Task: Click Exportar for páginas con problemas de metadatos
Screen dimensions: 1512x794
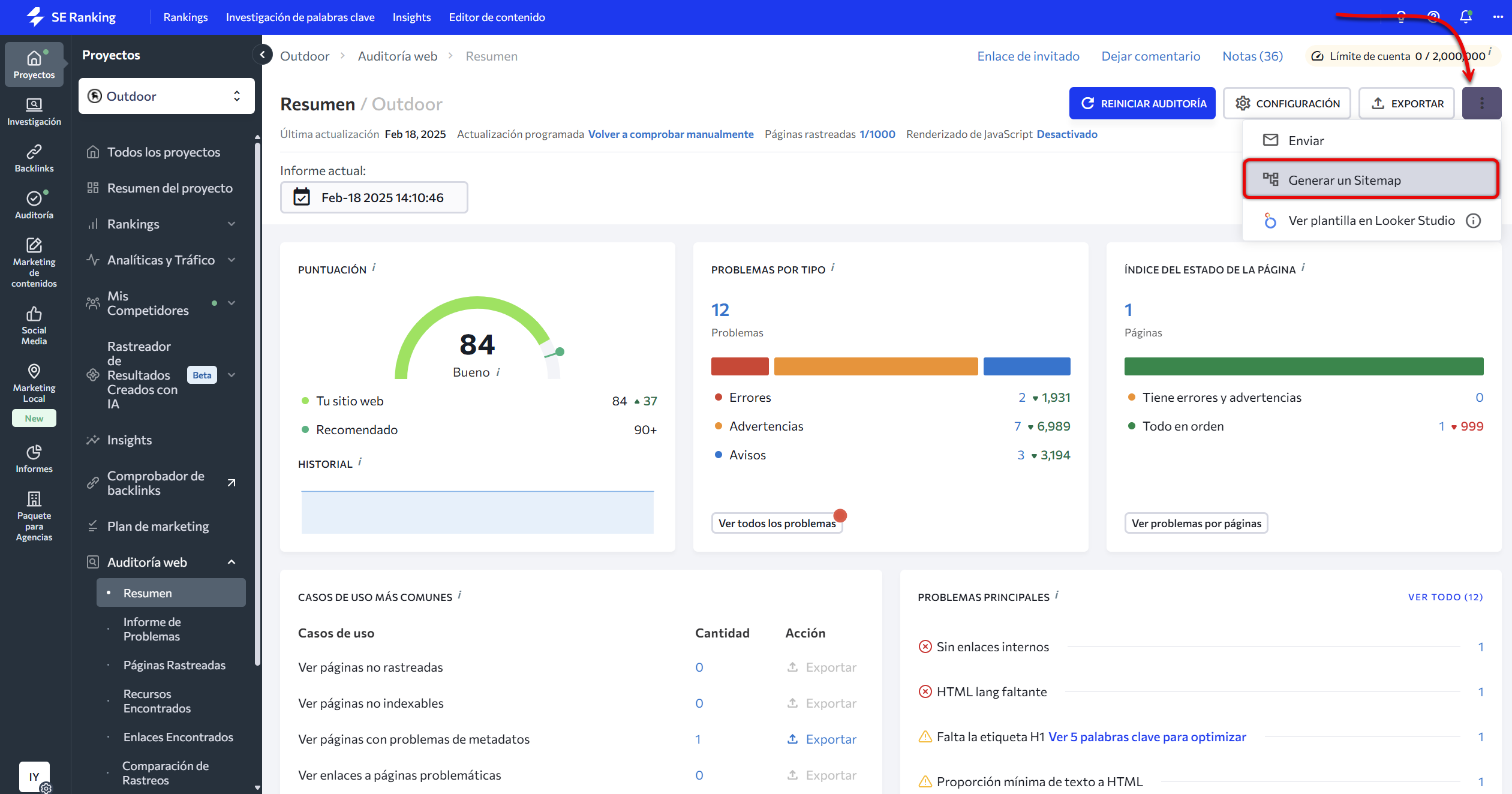Action: (x=822, y=739)
